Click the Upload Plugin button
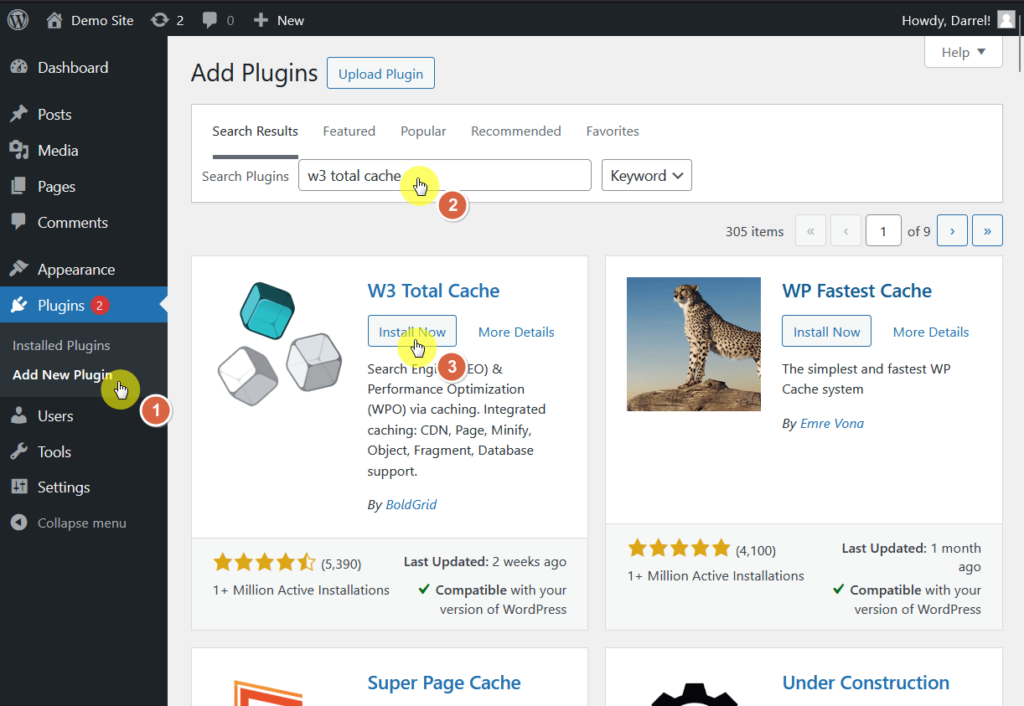The width and height of the screenshot is (1024, 706). tap(381, 73)
